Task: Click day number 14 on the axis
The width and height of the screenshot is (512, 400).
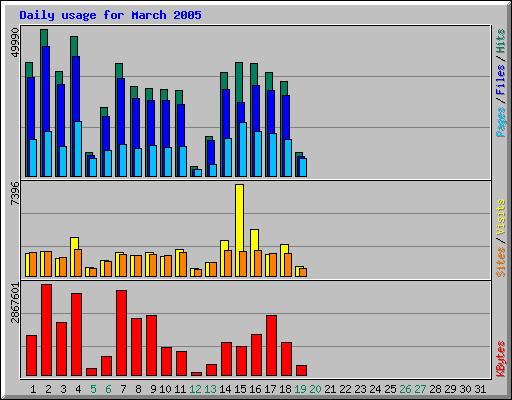Action: pyautogui.click(x=225, y=389)
